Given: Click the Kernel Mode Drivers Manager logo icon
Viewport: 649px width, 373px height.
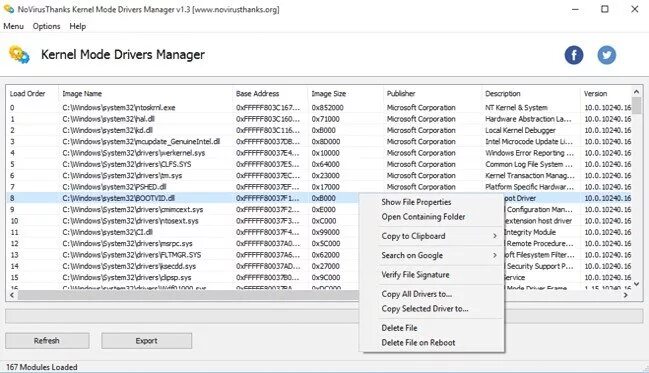Looking at the screenshot, I should coord(19,55).
